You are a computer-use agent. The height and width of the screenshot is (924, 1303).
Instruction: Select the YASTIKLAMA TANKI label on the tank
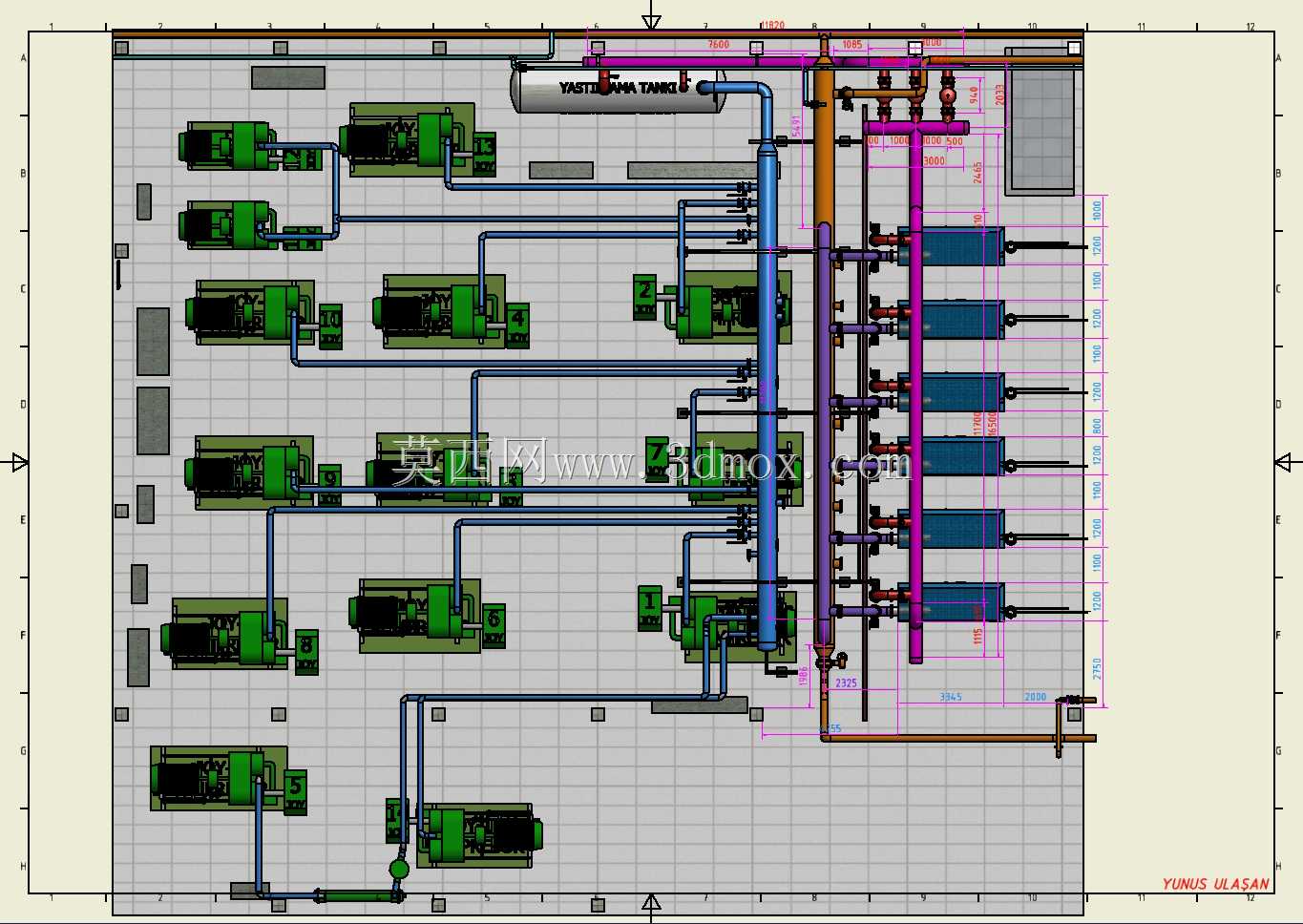click(618, 88)
